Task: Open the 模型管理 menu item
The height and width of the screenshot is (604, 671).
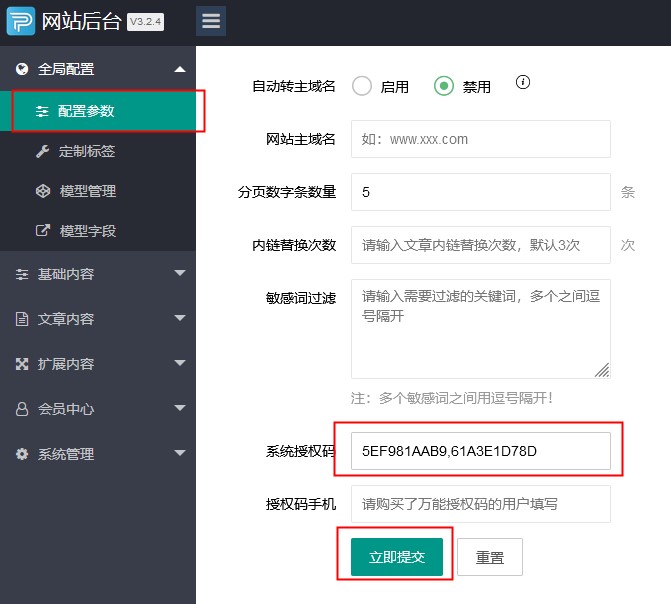Action: click(x=98, y=191)
